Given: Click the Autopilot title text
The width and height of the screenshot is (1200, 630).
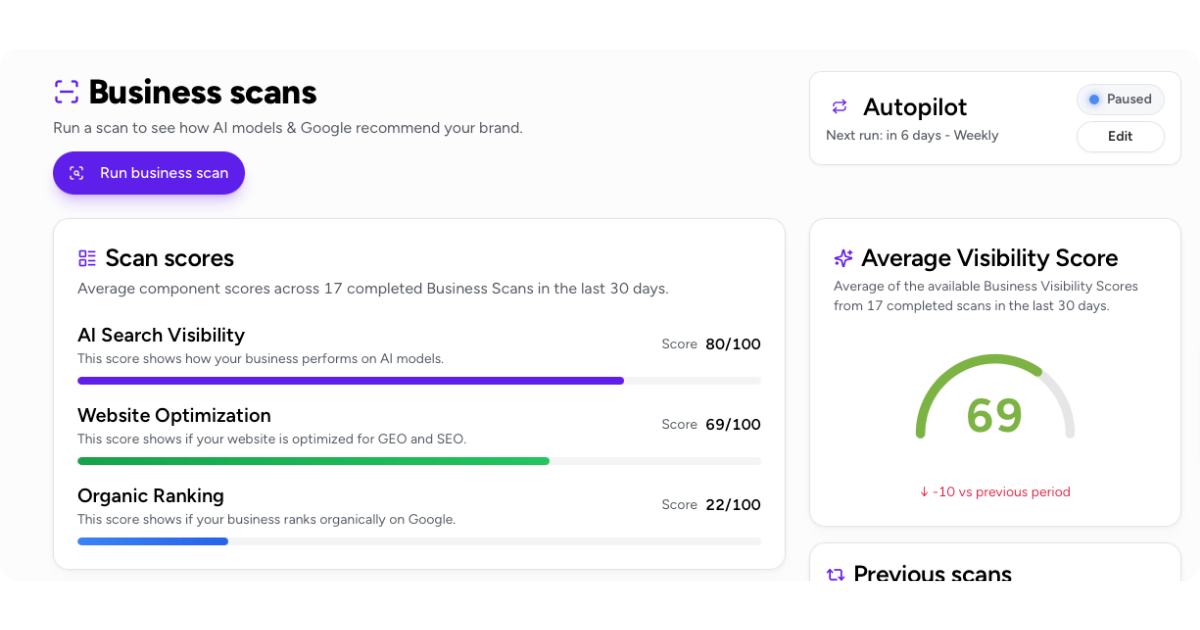Looking at the screenshot, I should pyautogui.click(x=915, y=107).
